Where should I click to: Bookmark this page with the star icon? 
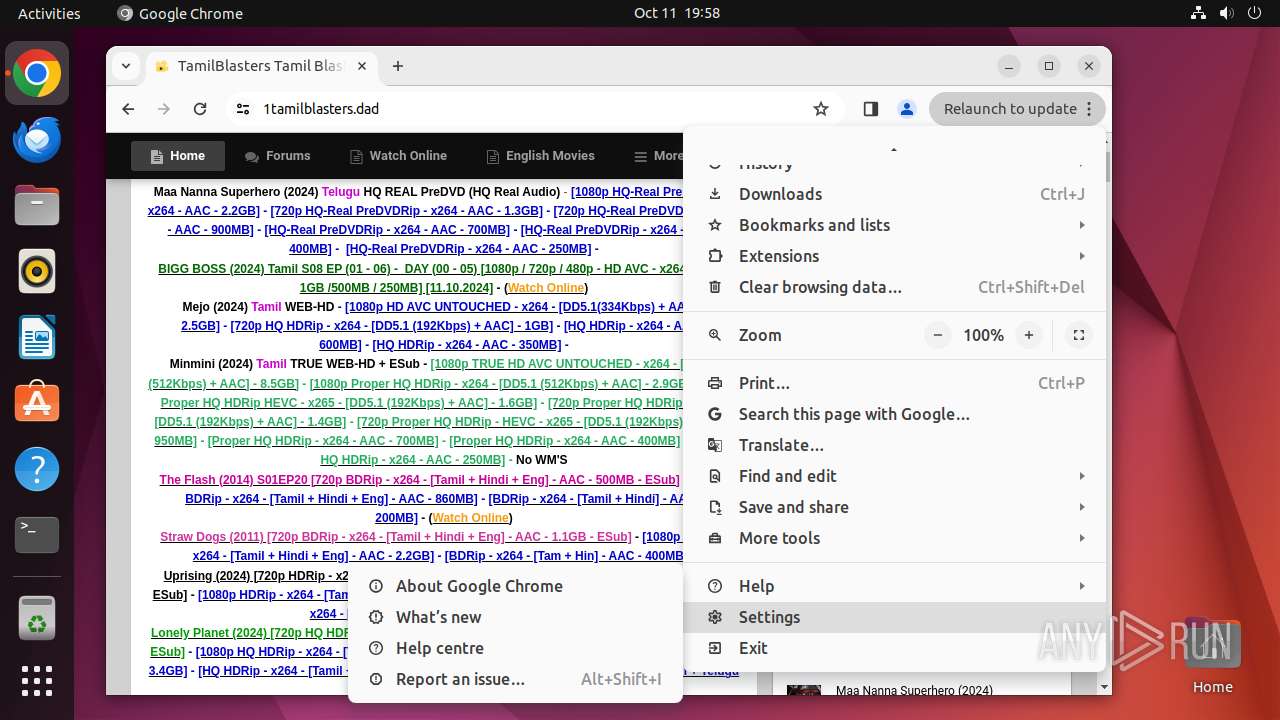821,109
